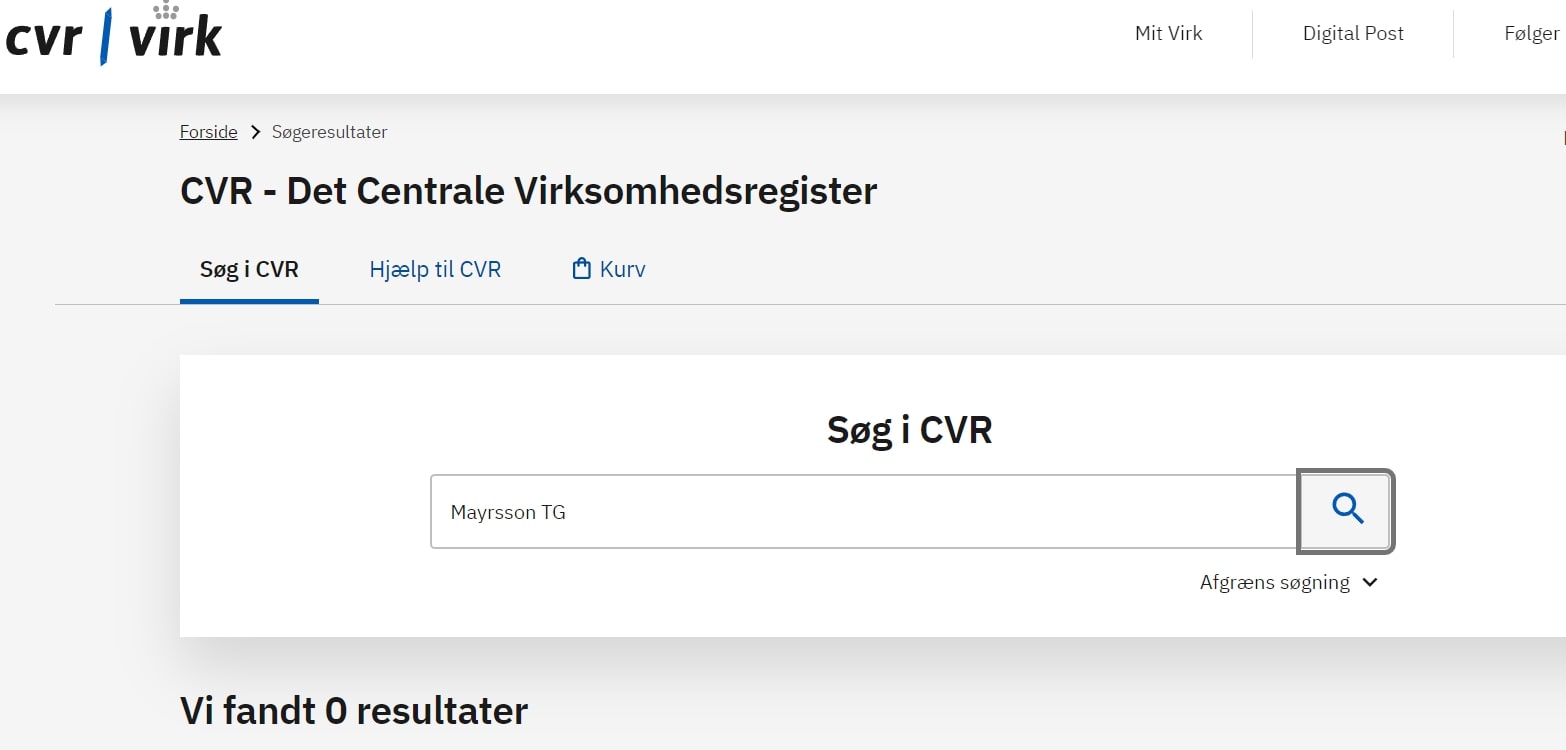The width and height of the screenshot is (1566, 750).
Task: Expand the Afgræns søgning options
Action: (1288, 582)
